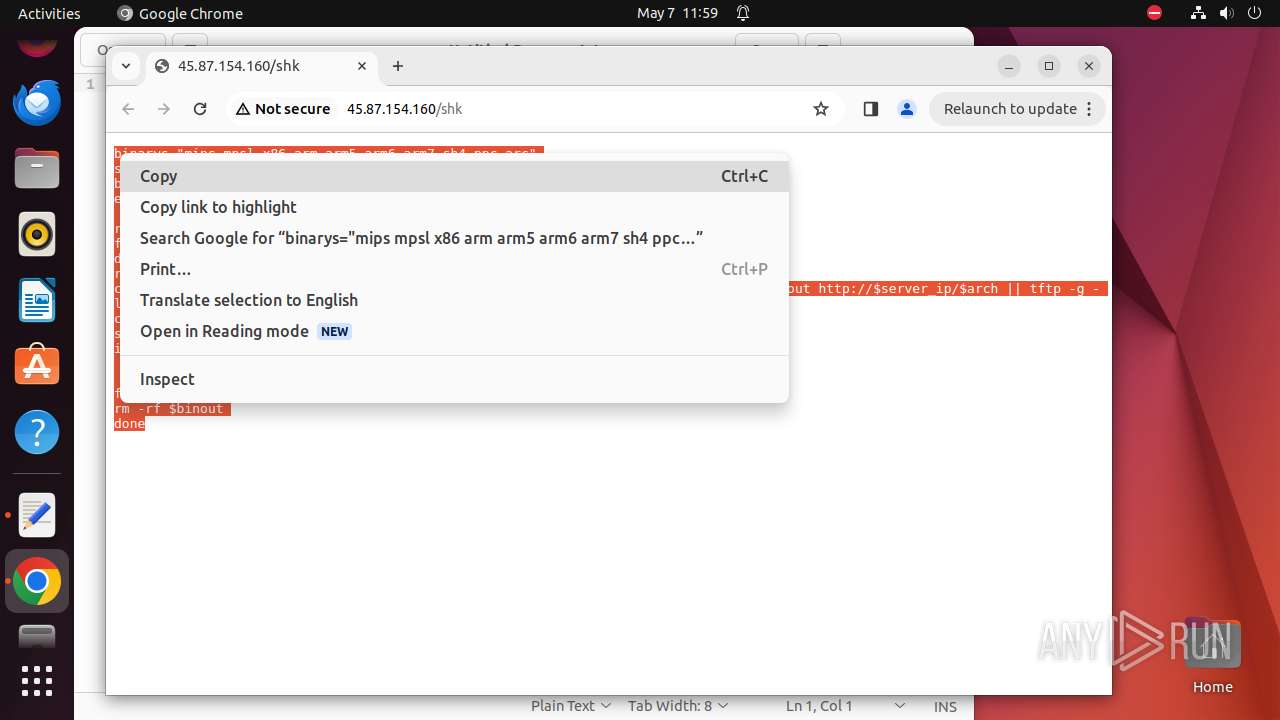Open Ubuntu Software from the dock

[x=37, y=366]
